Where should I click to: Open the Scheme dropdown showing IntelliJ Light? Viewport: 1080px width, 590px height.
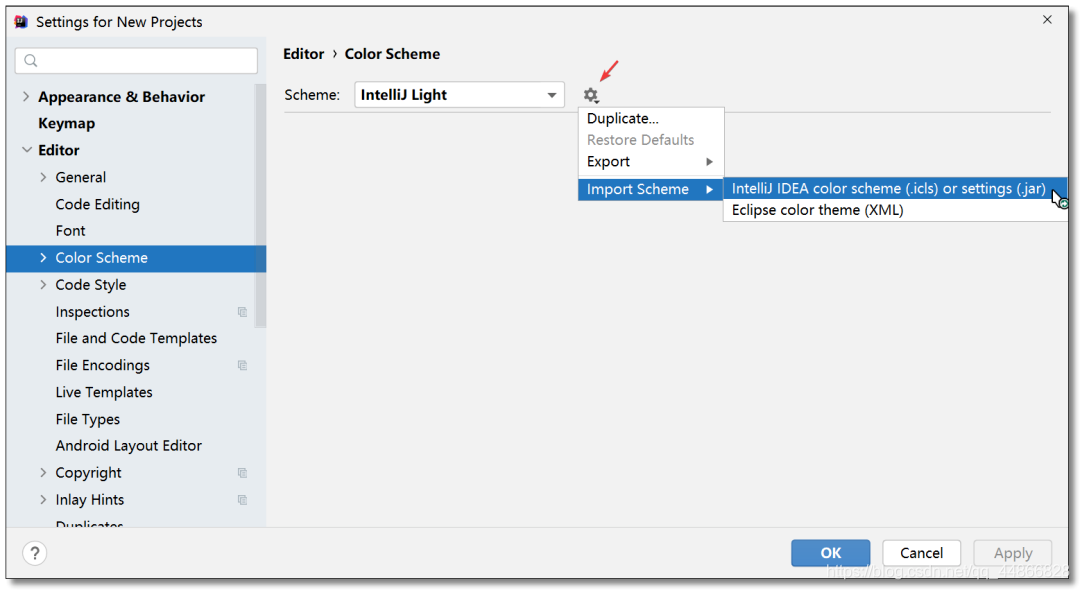(550, 94)
